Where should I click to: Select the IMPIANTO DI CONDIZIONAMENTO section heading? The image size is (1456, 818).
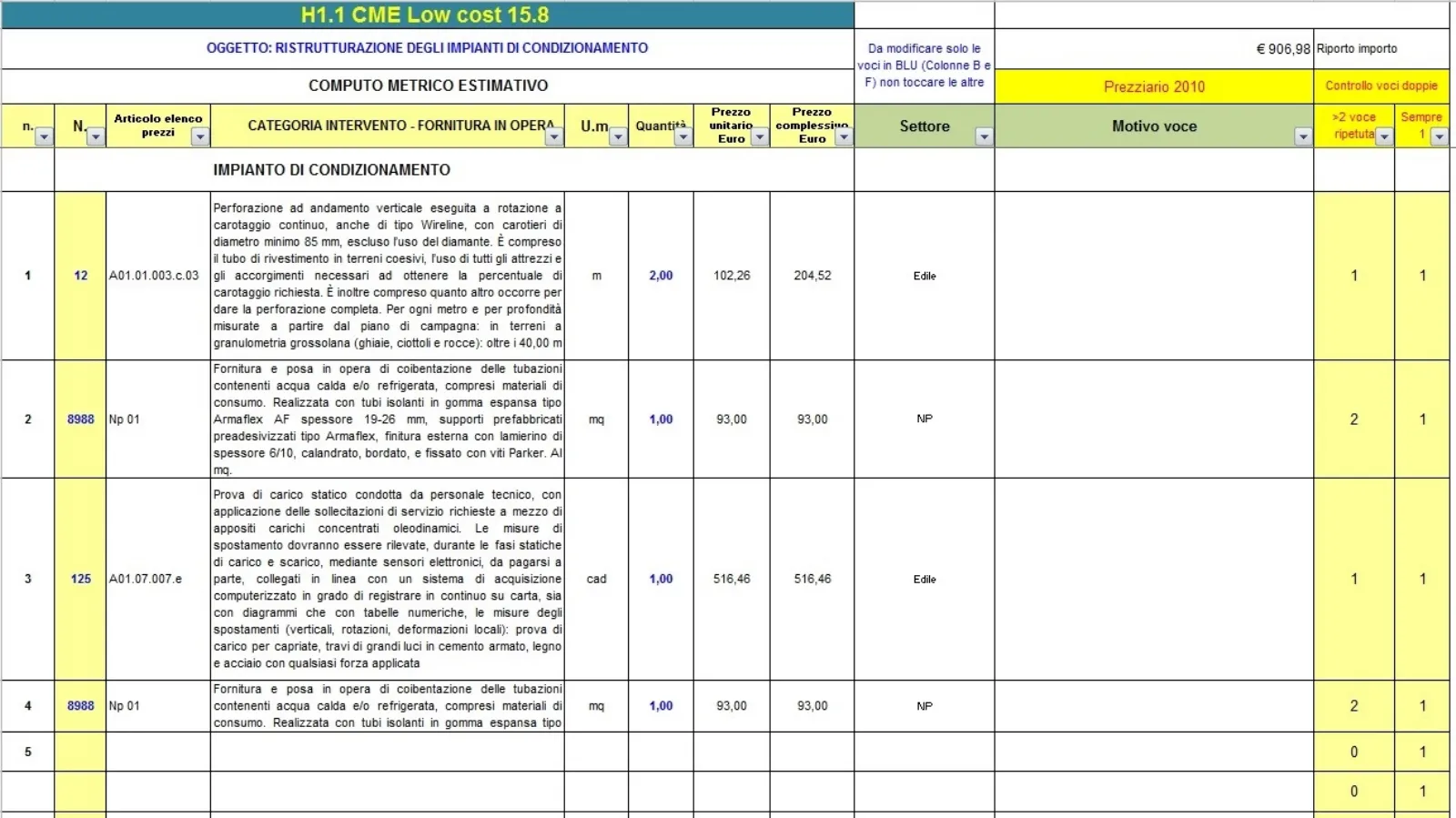tap(454, 169)
